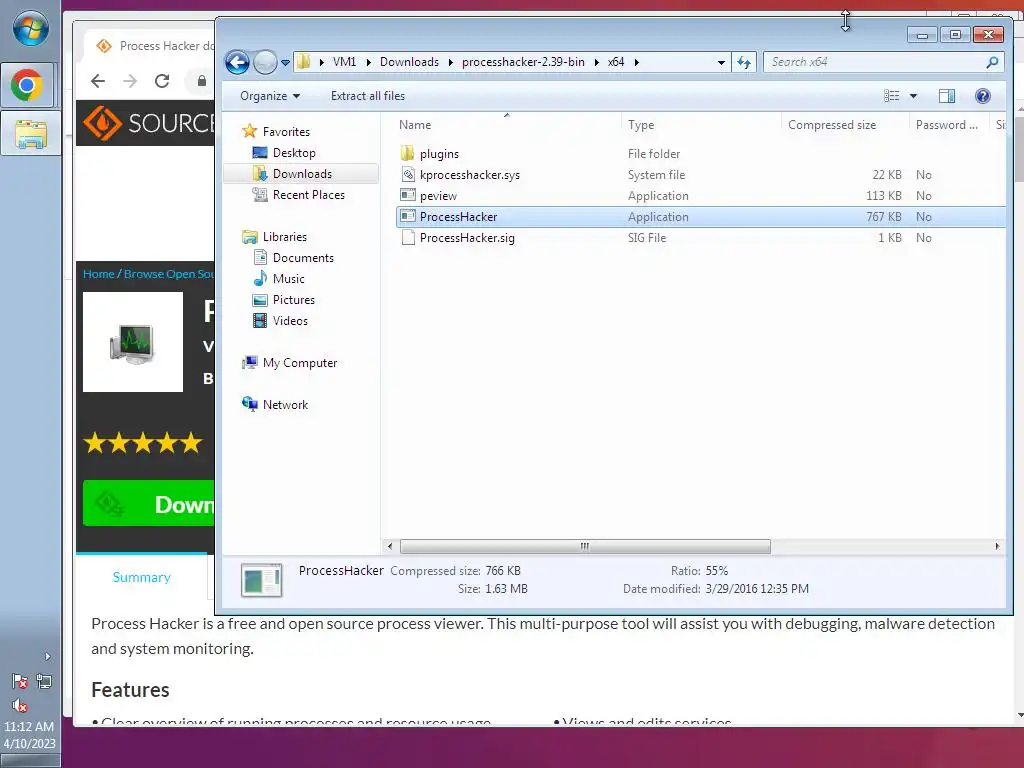Open recent pages dropdown next to Forward
The width and height of the screenshot is (1024, 768).
click(x=285, y=63)
